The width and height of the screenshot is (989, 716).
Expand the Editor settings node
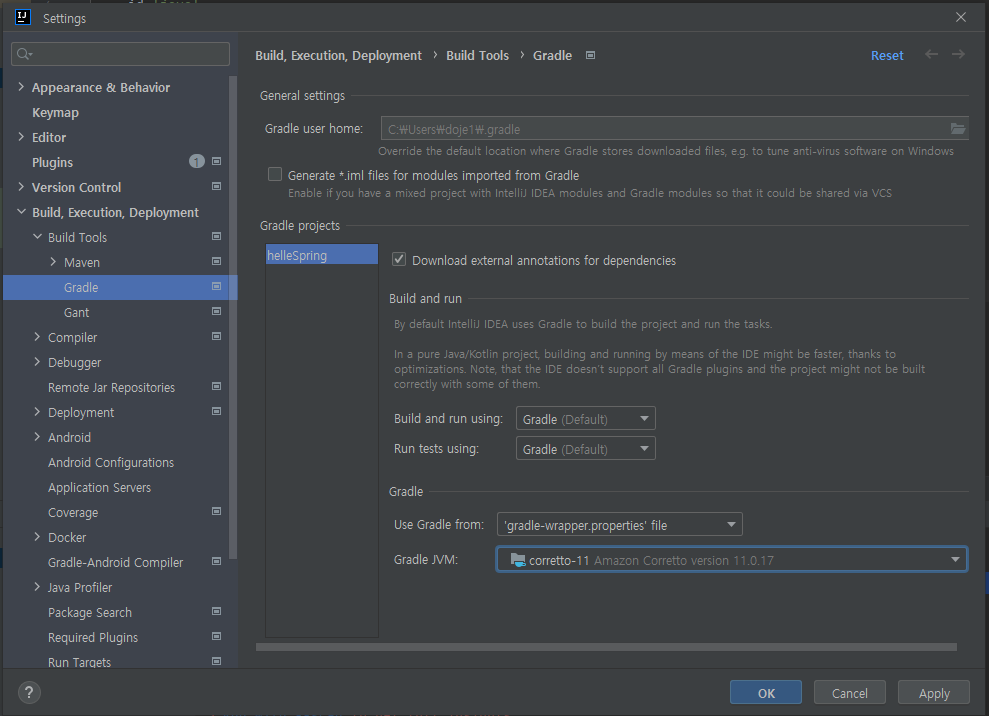coord(21,136)
